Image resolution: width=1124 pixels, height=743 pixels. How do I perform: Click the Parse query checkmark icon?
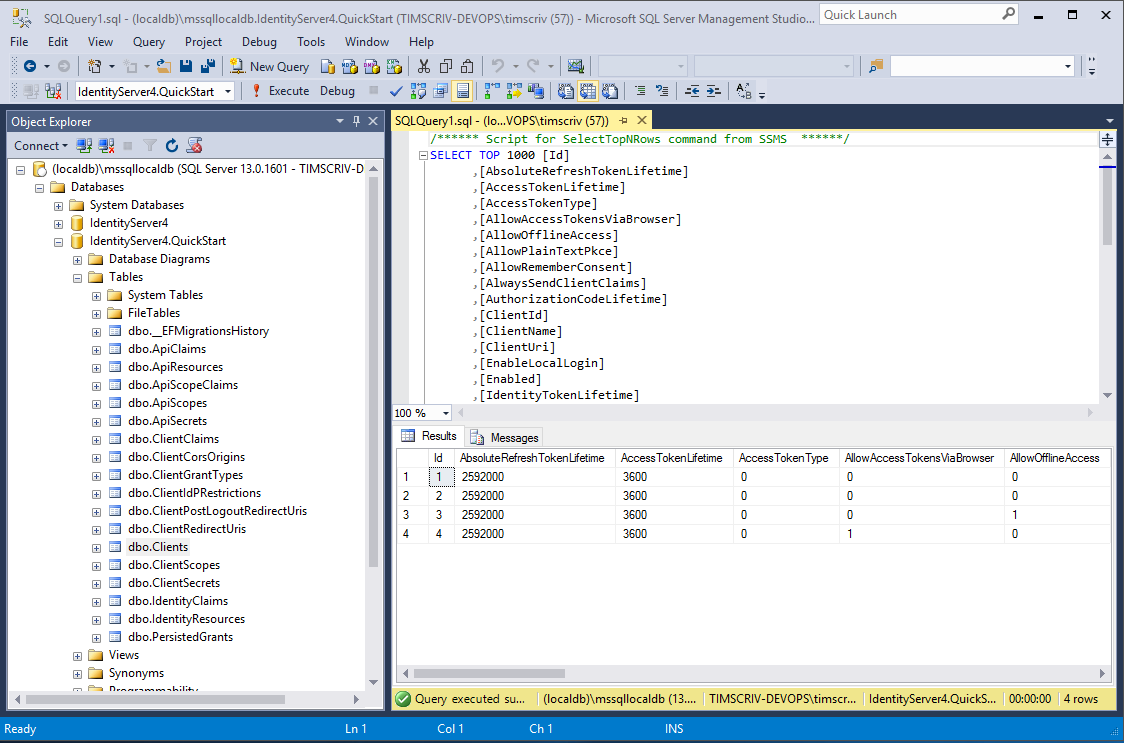coord(396,91)
